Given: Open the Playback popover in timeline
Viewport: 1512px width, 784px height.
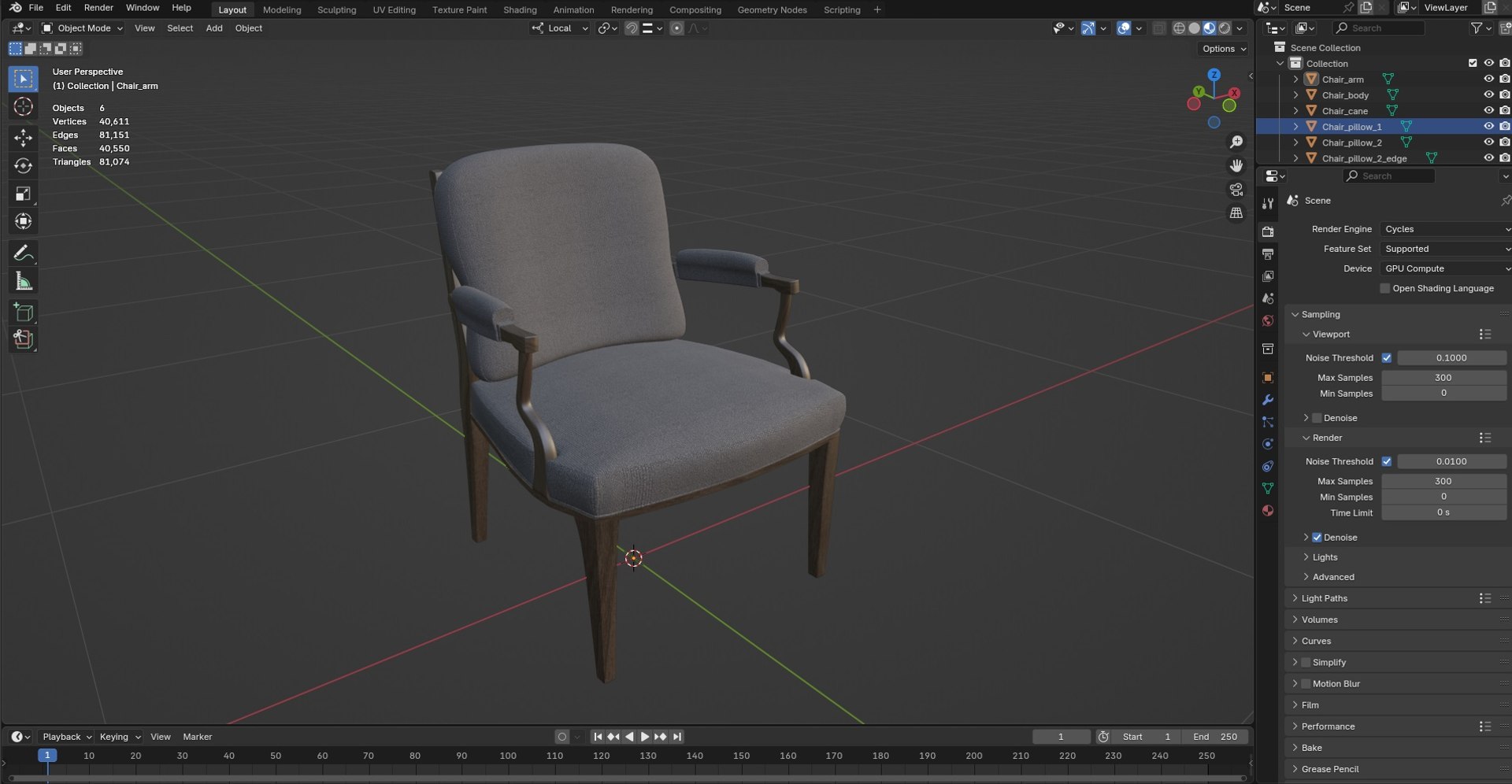Looking at the screenshot, I should tap(66, 738).
